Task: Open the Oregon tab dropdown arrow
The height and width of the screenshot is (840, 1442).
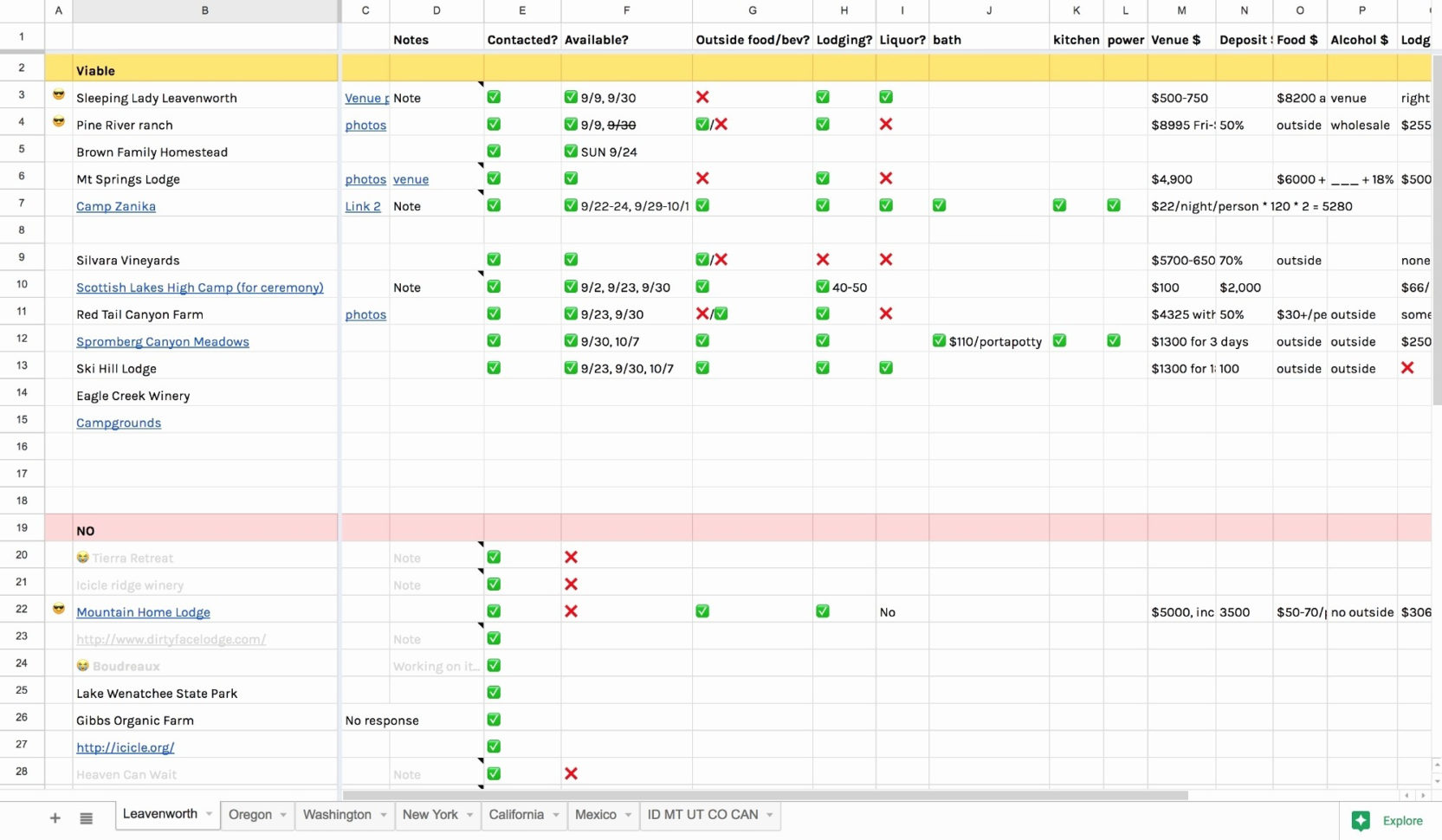Action: coord(282,815)
